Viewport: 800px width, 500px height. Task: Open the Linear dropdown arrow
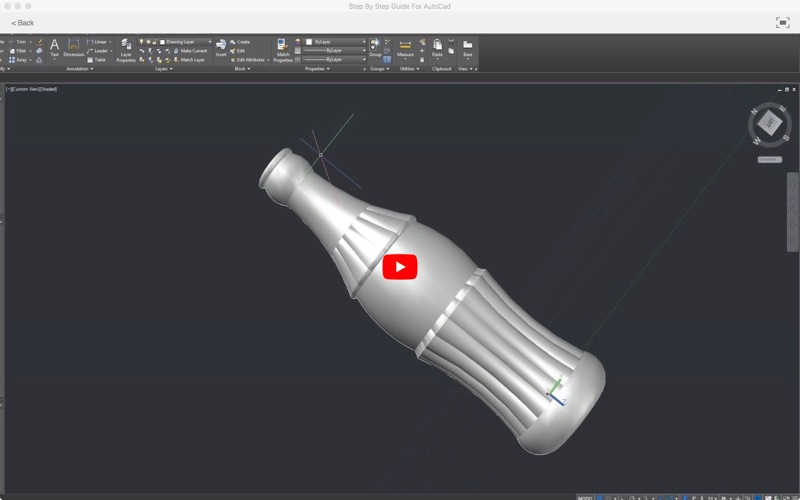[x=111, y=42]
